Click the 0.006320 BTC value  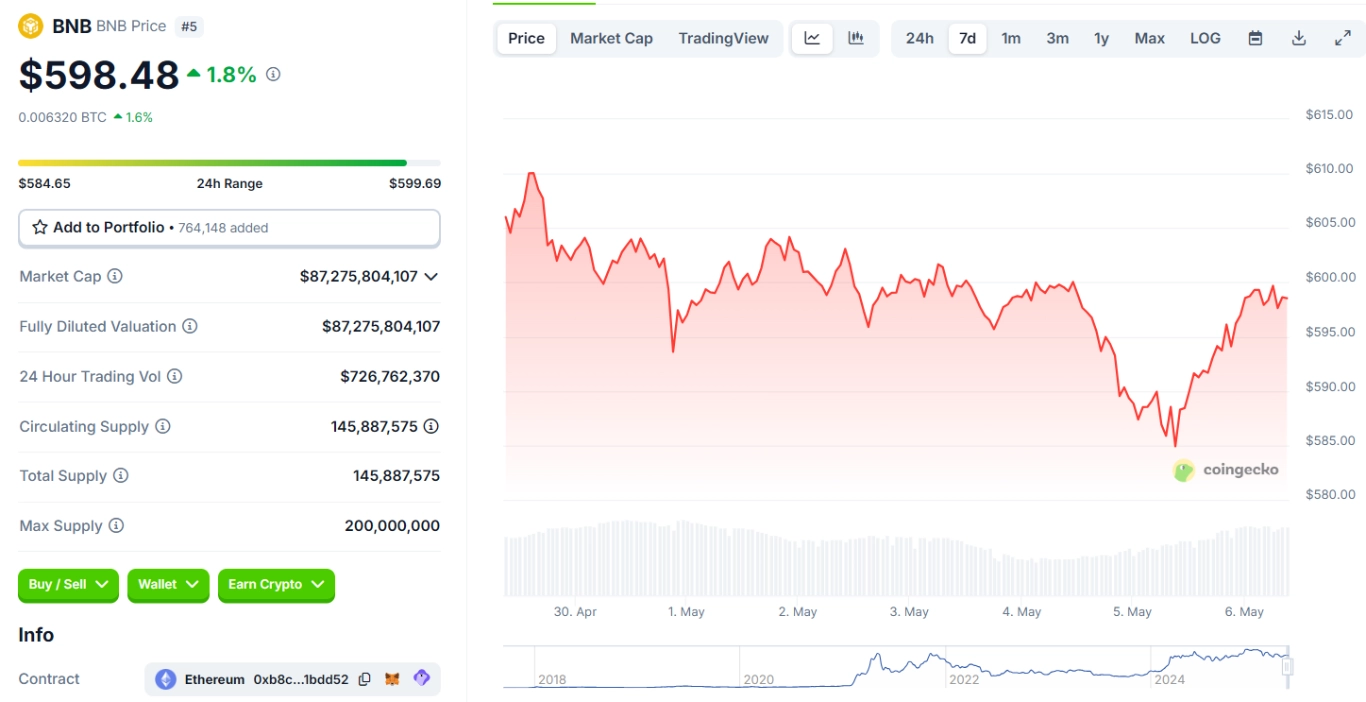pos(62,117)
